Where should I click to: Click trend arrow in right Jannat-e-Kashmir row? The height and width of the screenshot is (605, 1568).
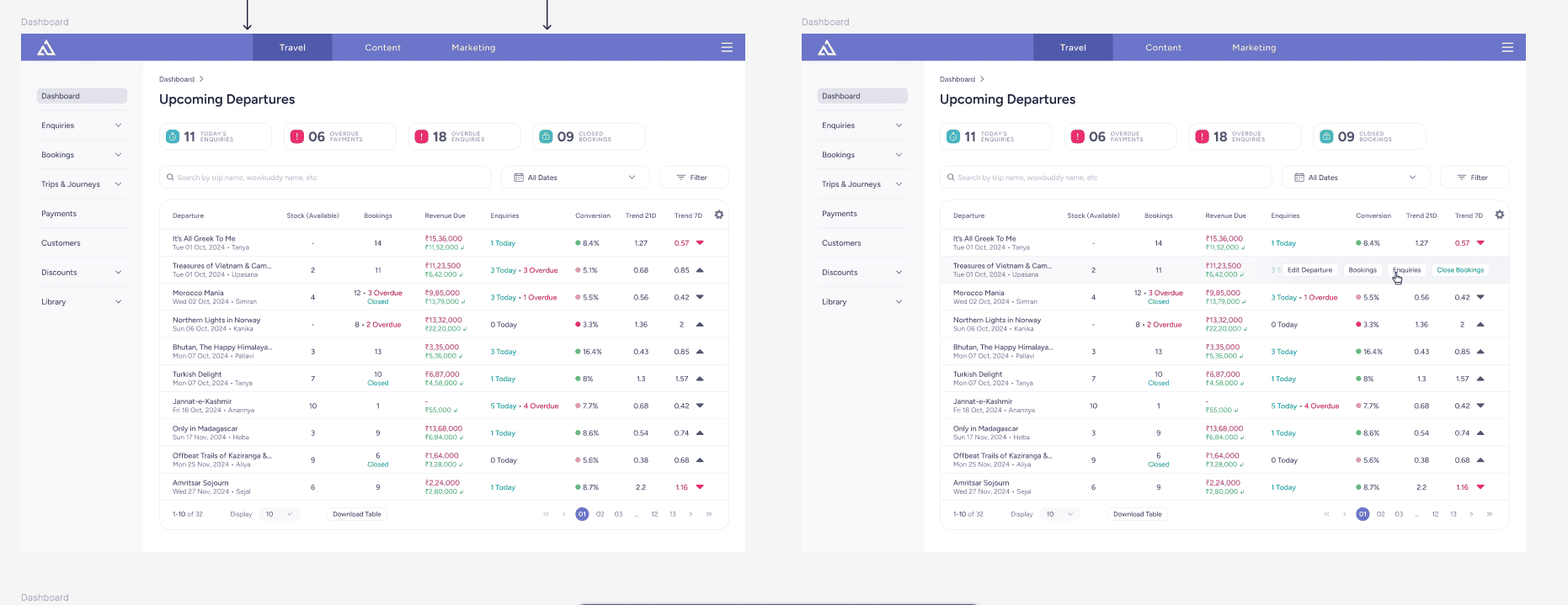click(1480, 406)
